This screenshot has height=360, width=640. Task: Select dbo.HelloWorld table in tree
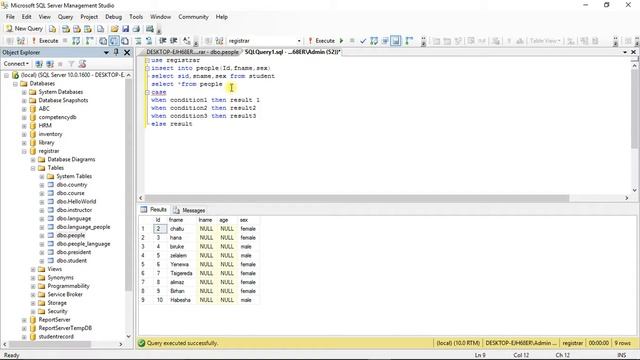(76, 202)
